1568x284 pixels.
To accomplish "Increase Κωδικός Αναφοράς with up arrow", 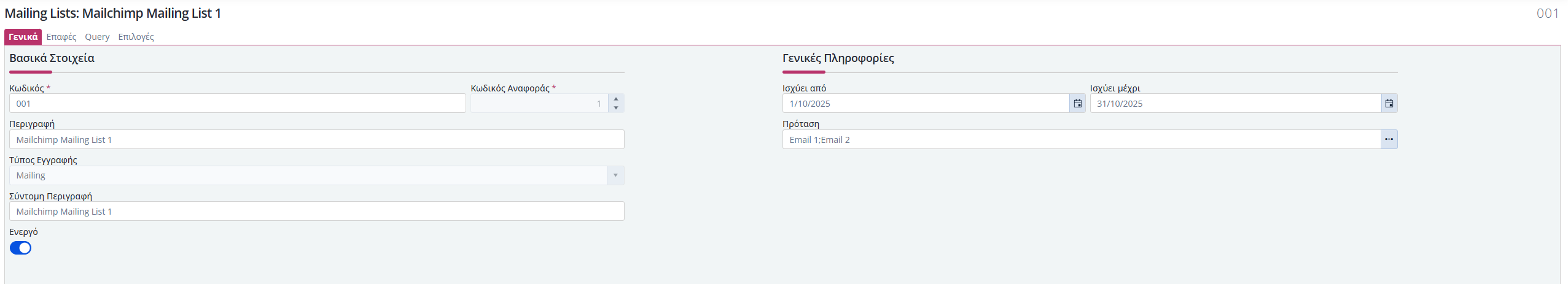I will [x=616, y=99].
